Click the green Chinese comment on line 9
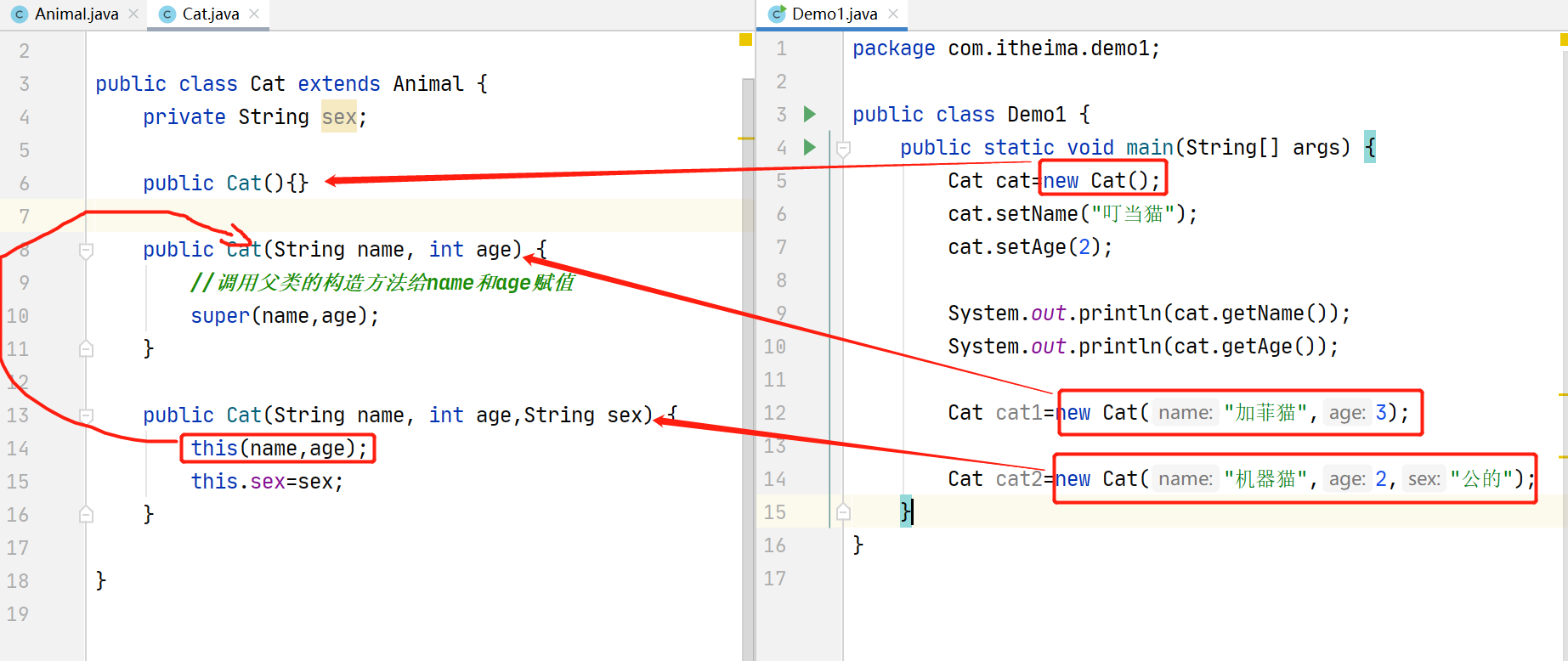Viewport: 1568px width, 661px height. click(382, 283)
